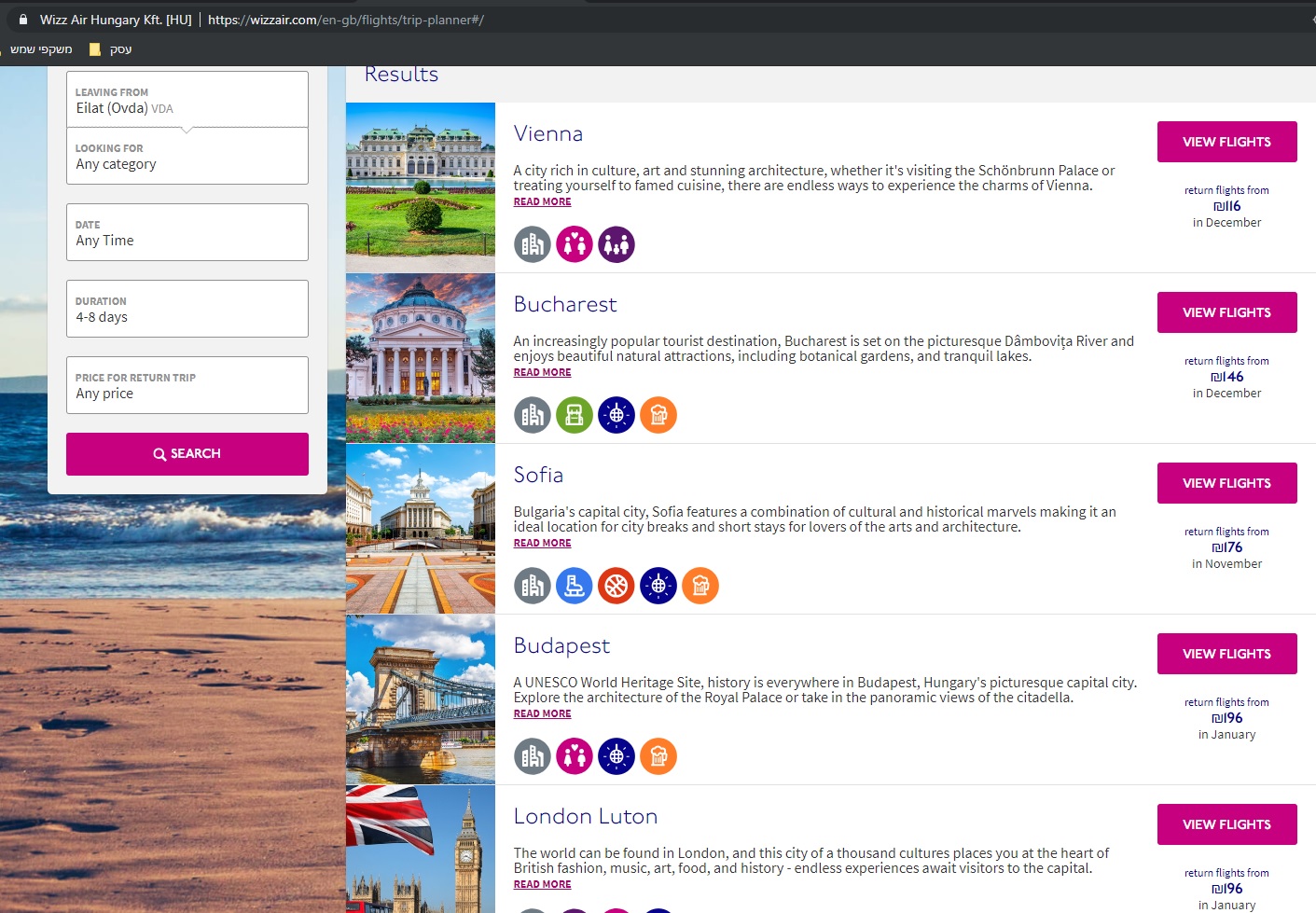Image resolution: width=1316 pixels, height=913 pixels.
Task: Click the orange beer mug icon under Sofia
Action: pyautogui.click(x=700, y=586)
